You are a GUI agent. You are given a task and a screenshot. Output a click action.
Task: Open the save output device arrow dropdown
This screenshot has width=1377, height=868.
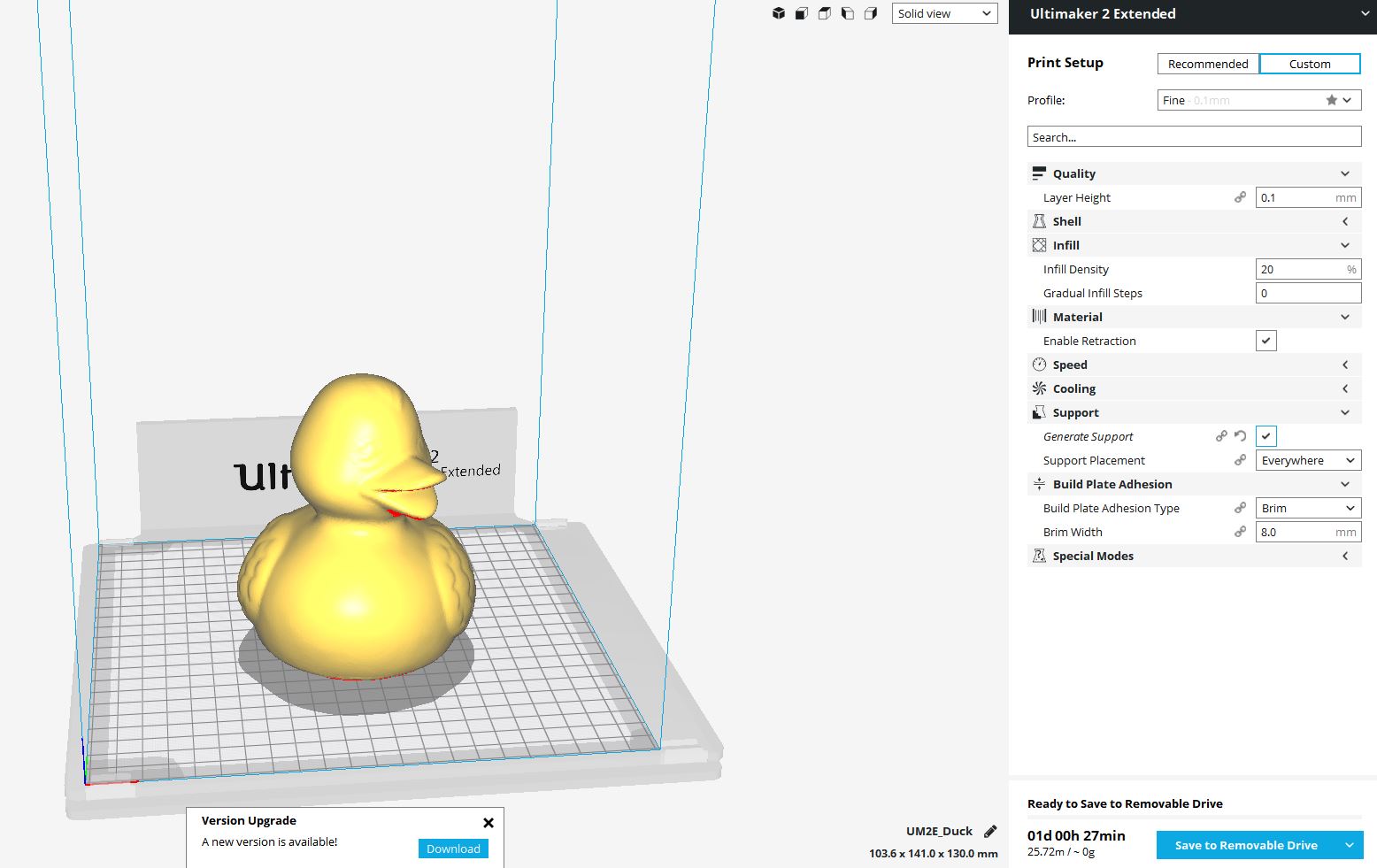coord(1350,845)
